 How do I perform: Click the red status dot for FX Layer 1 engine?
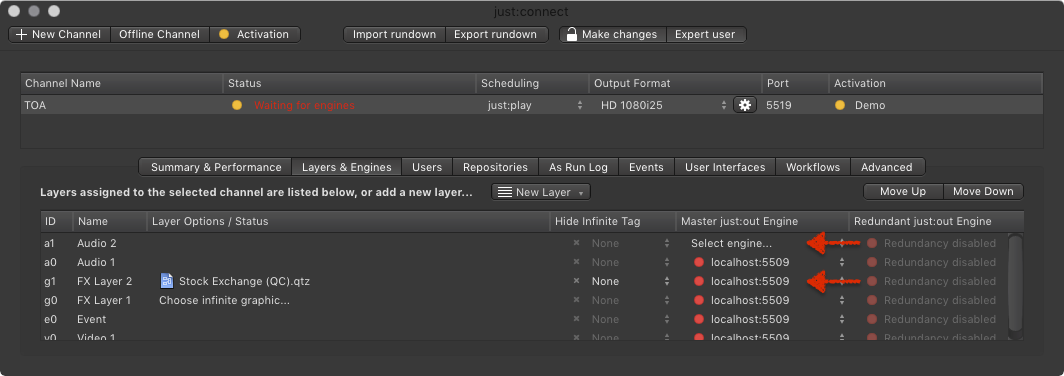[x=698, y=300]
